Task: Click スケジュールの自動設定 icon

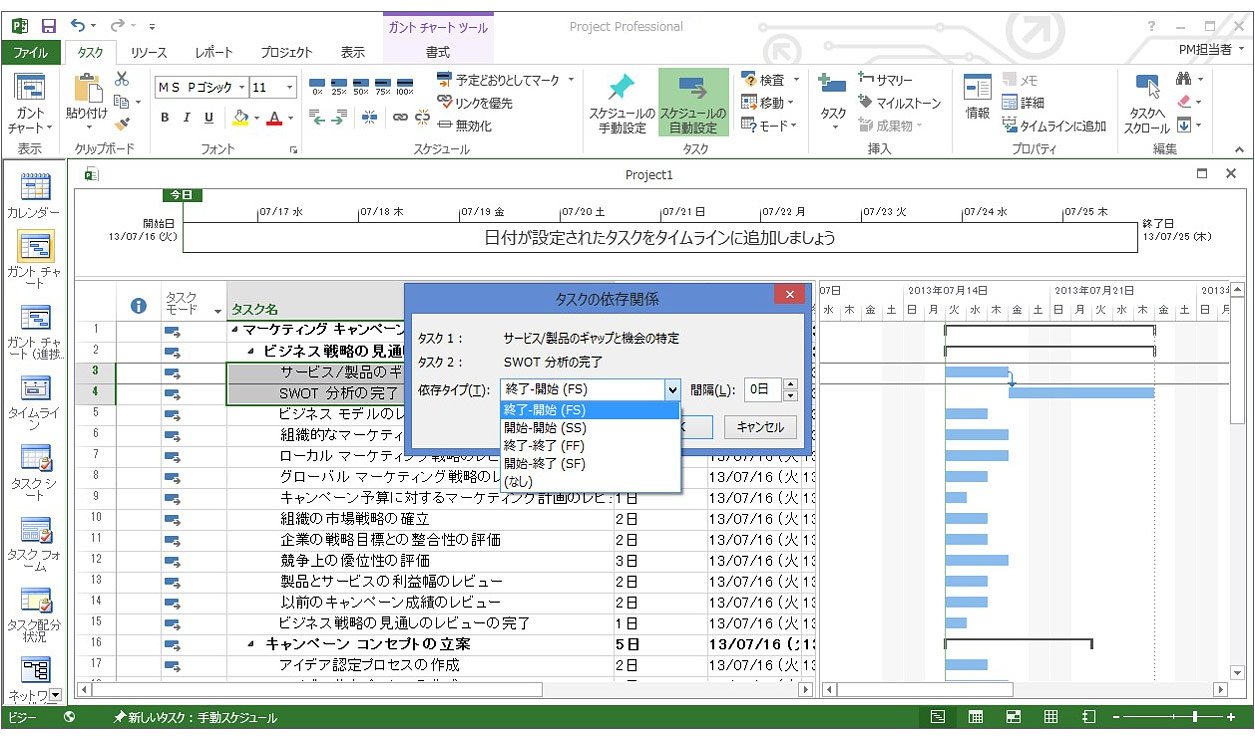Action: (693, 102)
